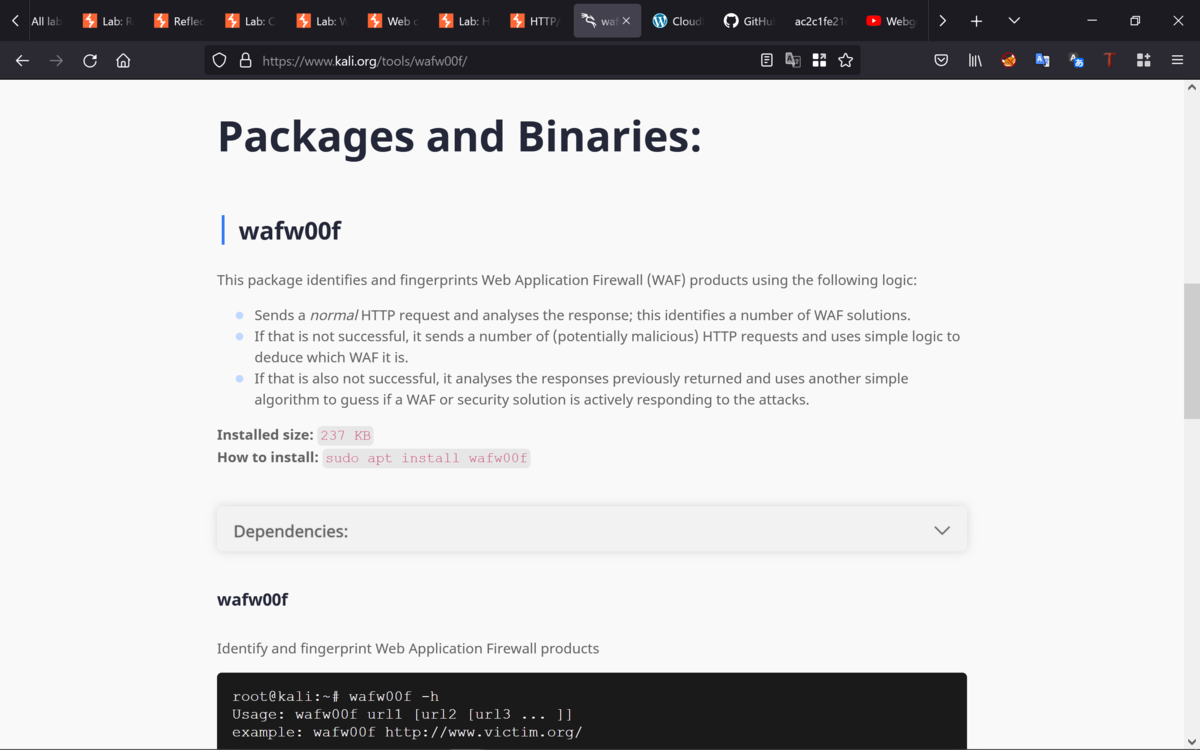Switch to the WordPress Cloud tab
Screen dimensions: 1200x750
678,21
